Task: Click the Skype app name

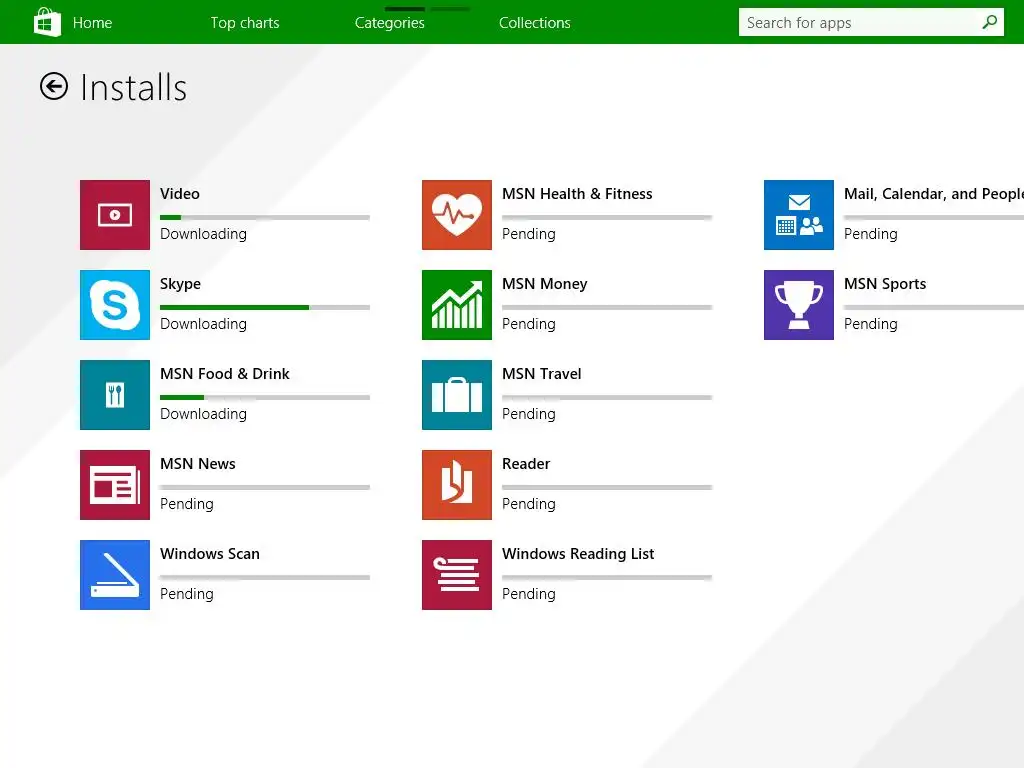Action: (180, 285)
